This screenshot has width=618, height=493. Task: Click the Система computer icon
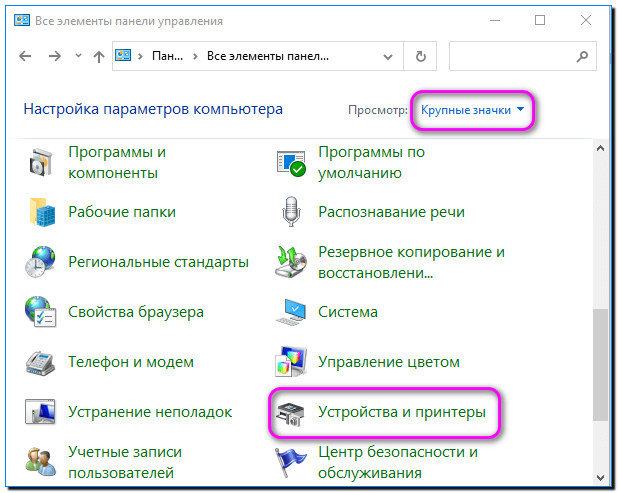[291, 312]
